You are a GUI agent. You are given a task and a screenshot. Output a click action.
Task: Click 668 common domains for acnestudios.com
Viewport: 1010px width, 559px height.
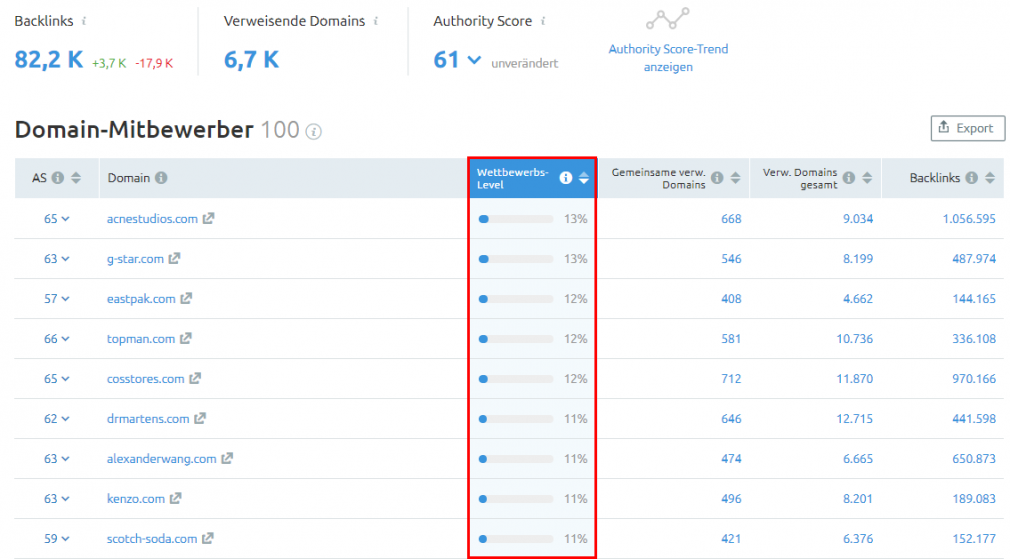coord(731,219)
